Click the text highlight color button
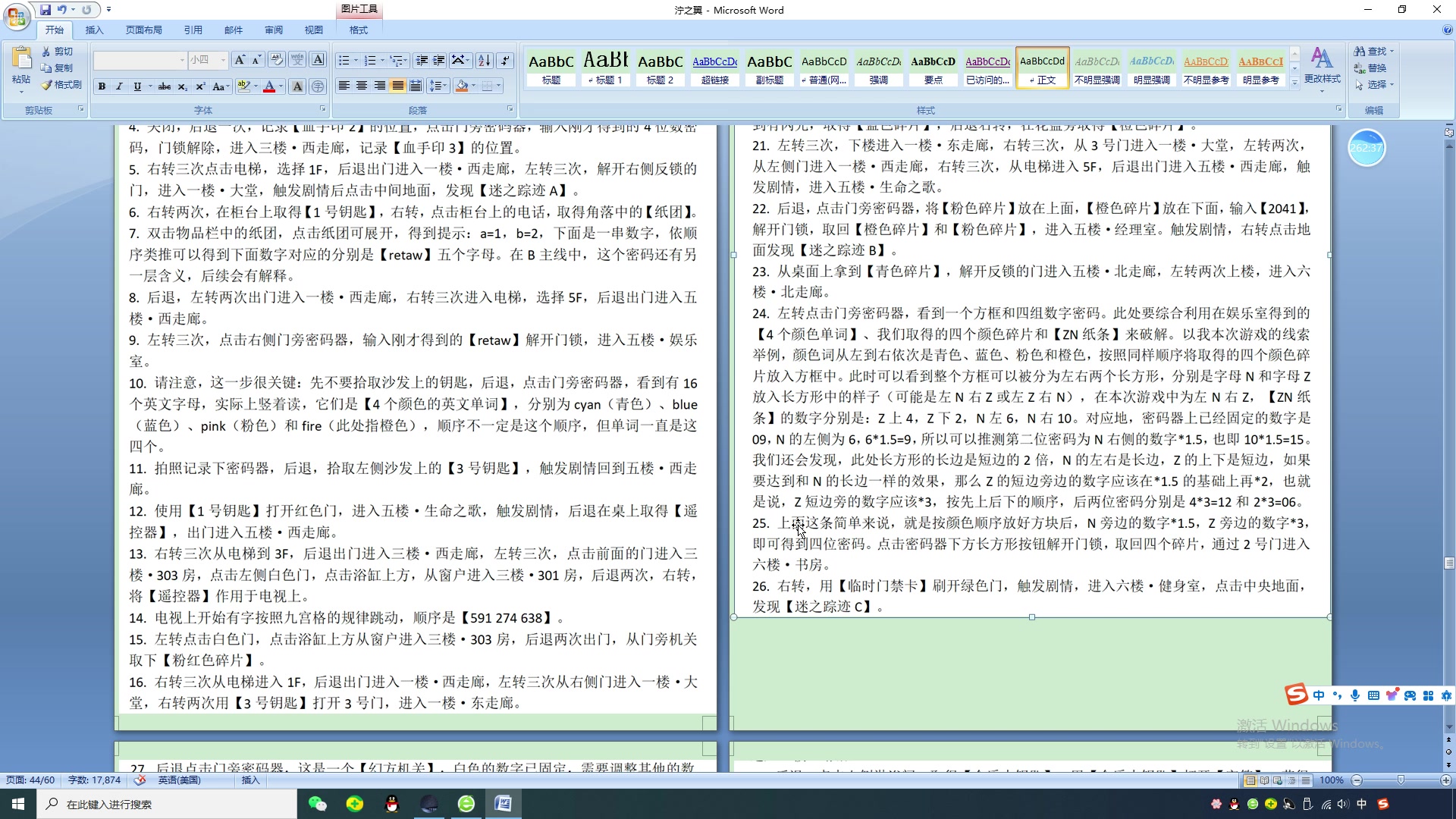The image size is (1456, 819). click(x=243, y=86)
